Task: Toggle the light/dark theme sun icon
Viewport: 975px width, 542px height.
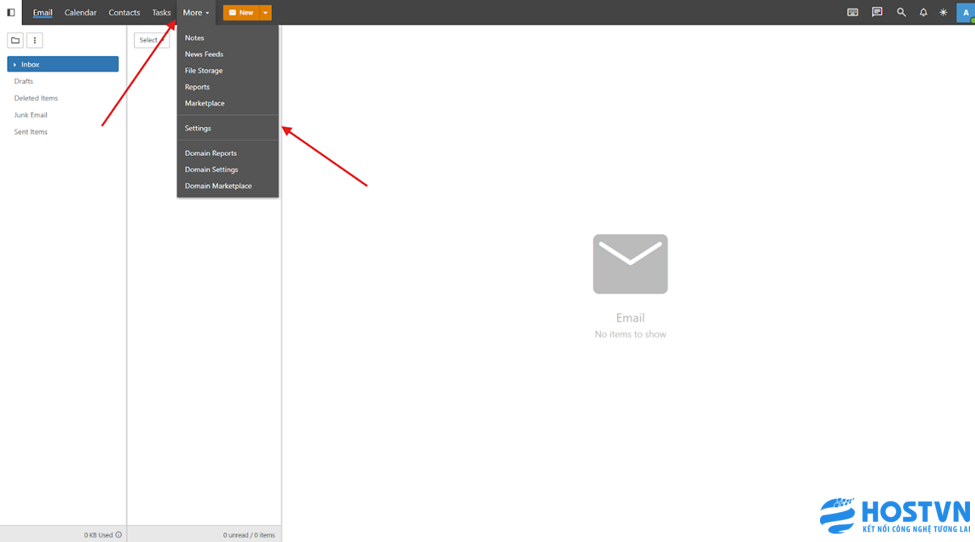Action: pos(943,13)
